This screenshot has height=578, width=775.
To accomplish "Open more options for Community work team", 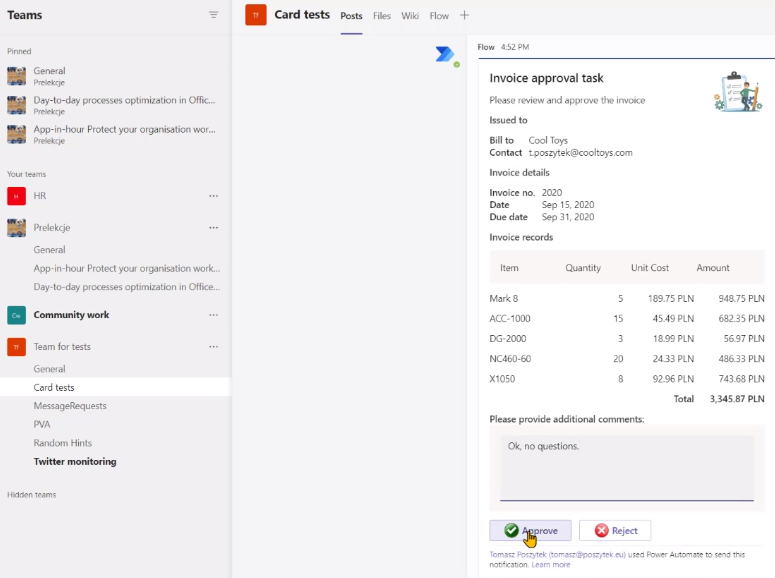I will click(214, 315).
